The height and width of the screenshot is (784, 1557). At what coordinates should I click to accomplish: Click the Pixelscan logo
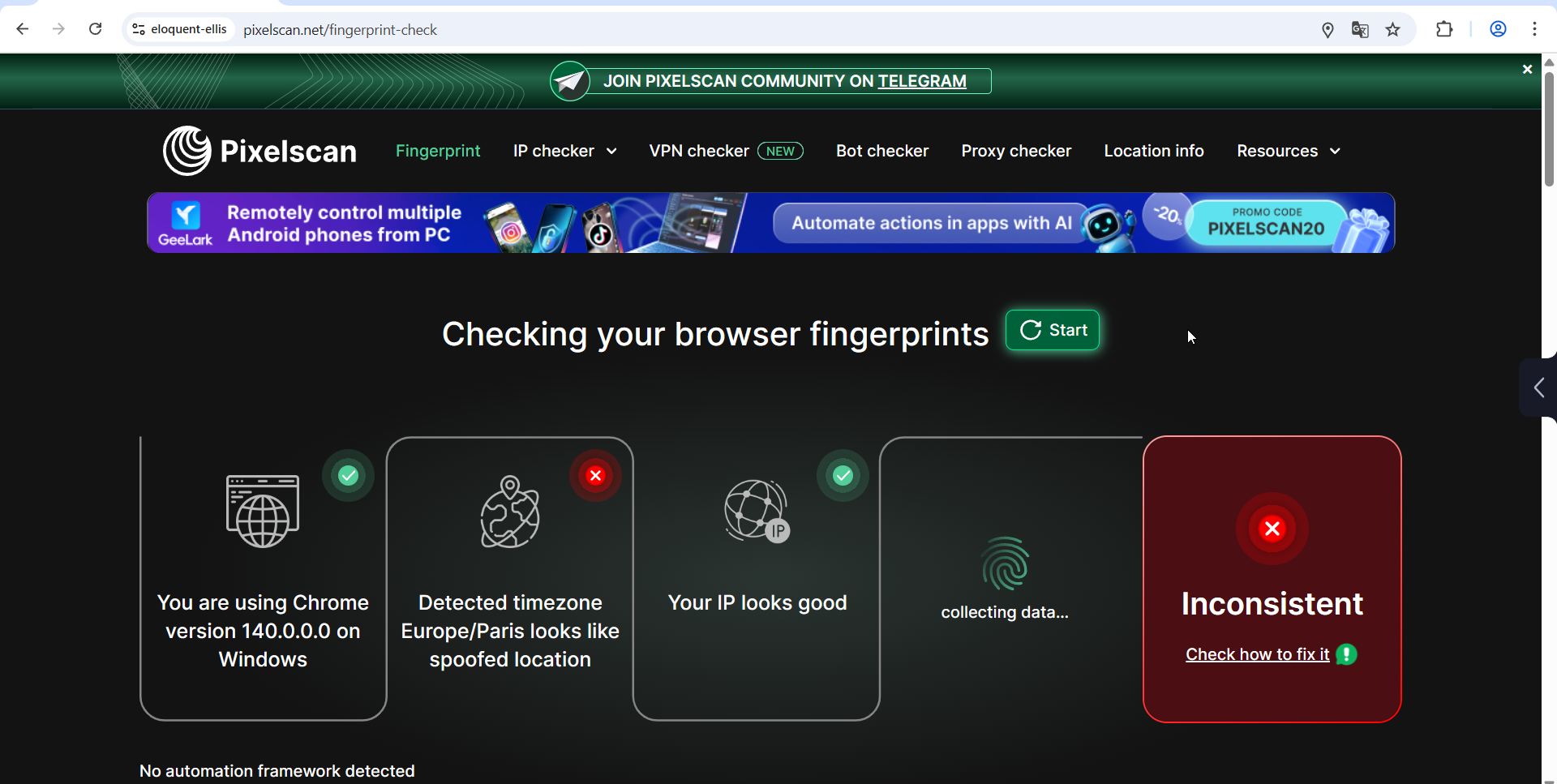pos(259,151)
